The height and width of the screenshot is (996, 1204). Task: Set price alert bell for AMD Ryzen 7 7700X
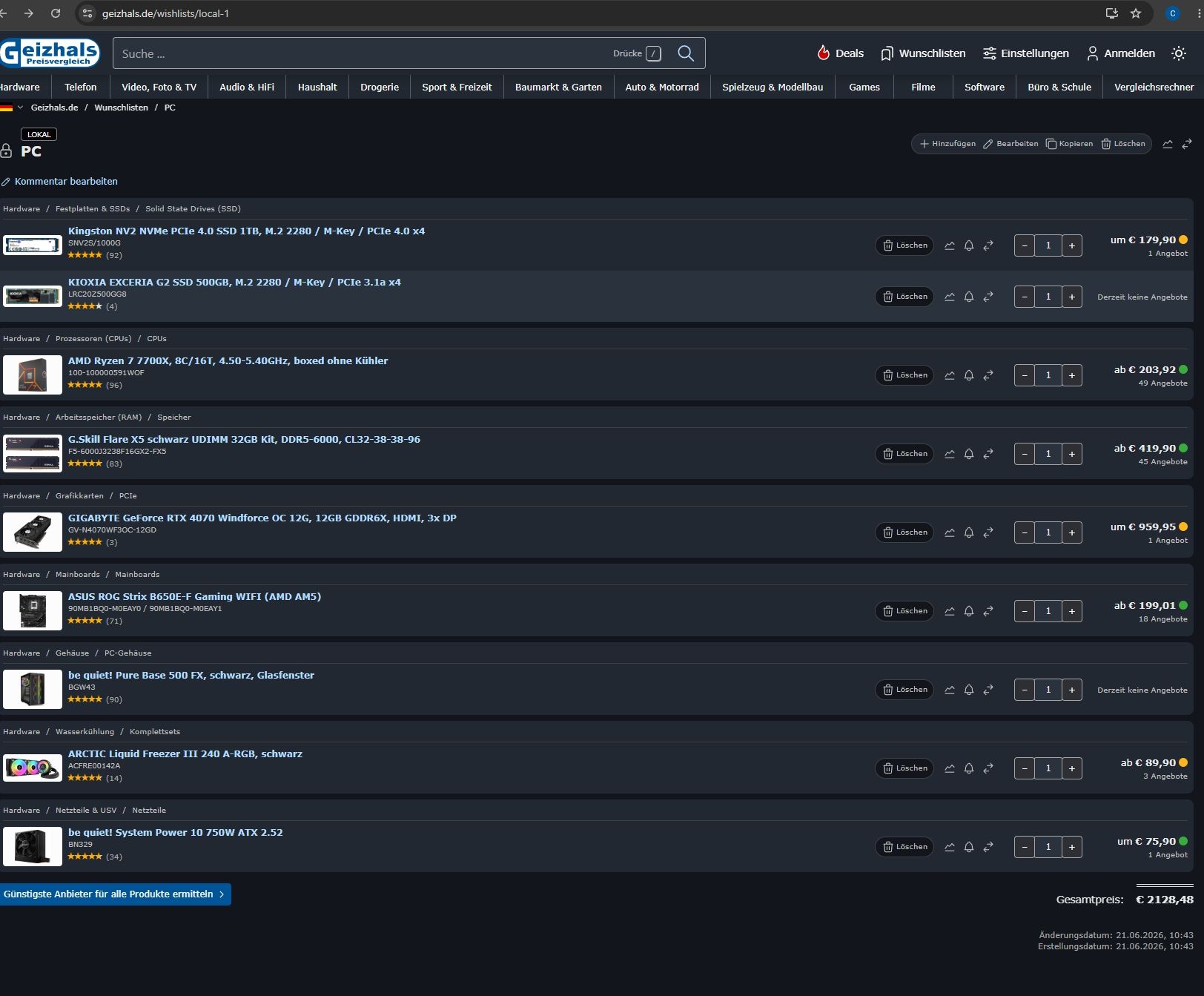[969, 375]
